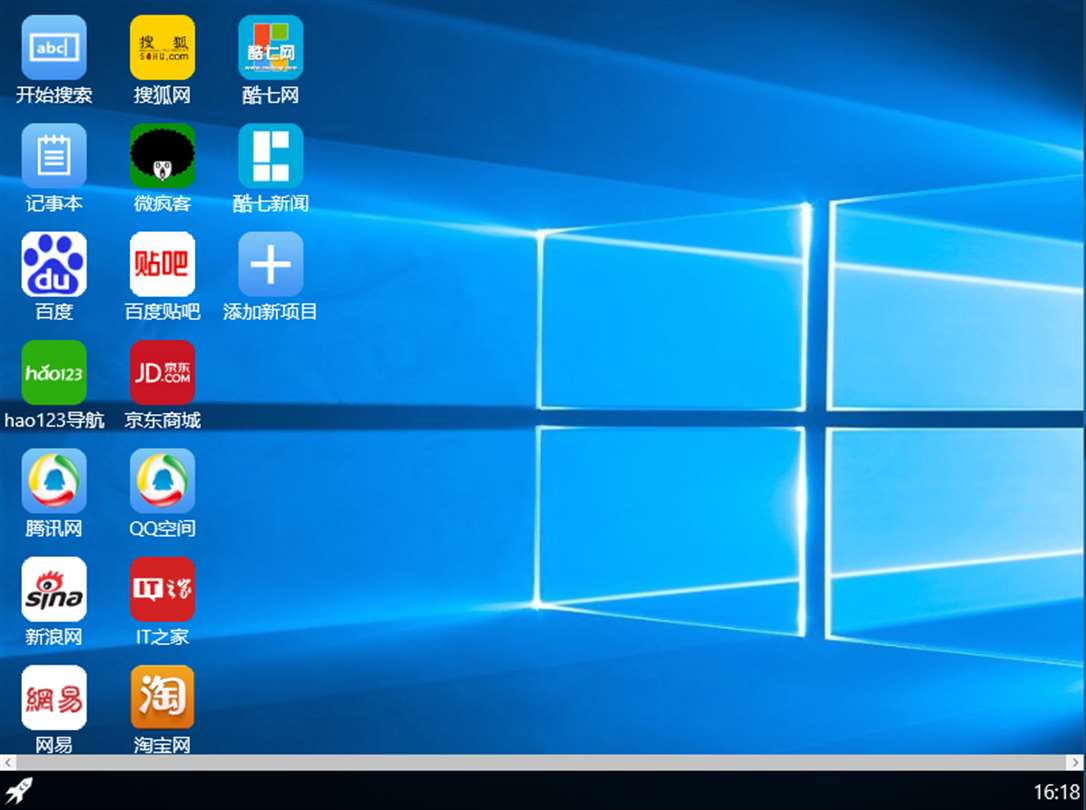
Task: Open the 开始搜索 search icon
Action: coord(54,48)
